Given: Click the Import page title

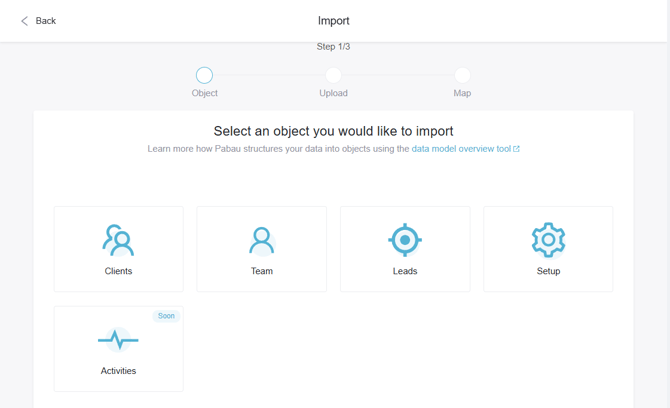Looking at the screenshot, I should [334, 21].
